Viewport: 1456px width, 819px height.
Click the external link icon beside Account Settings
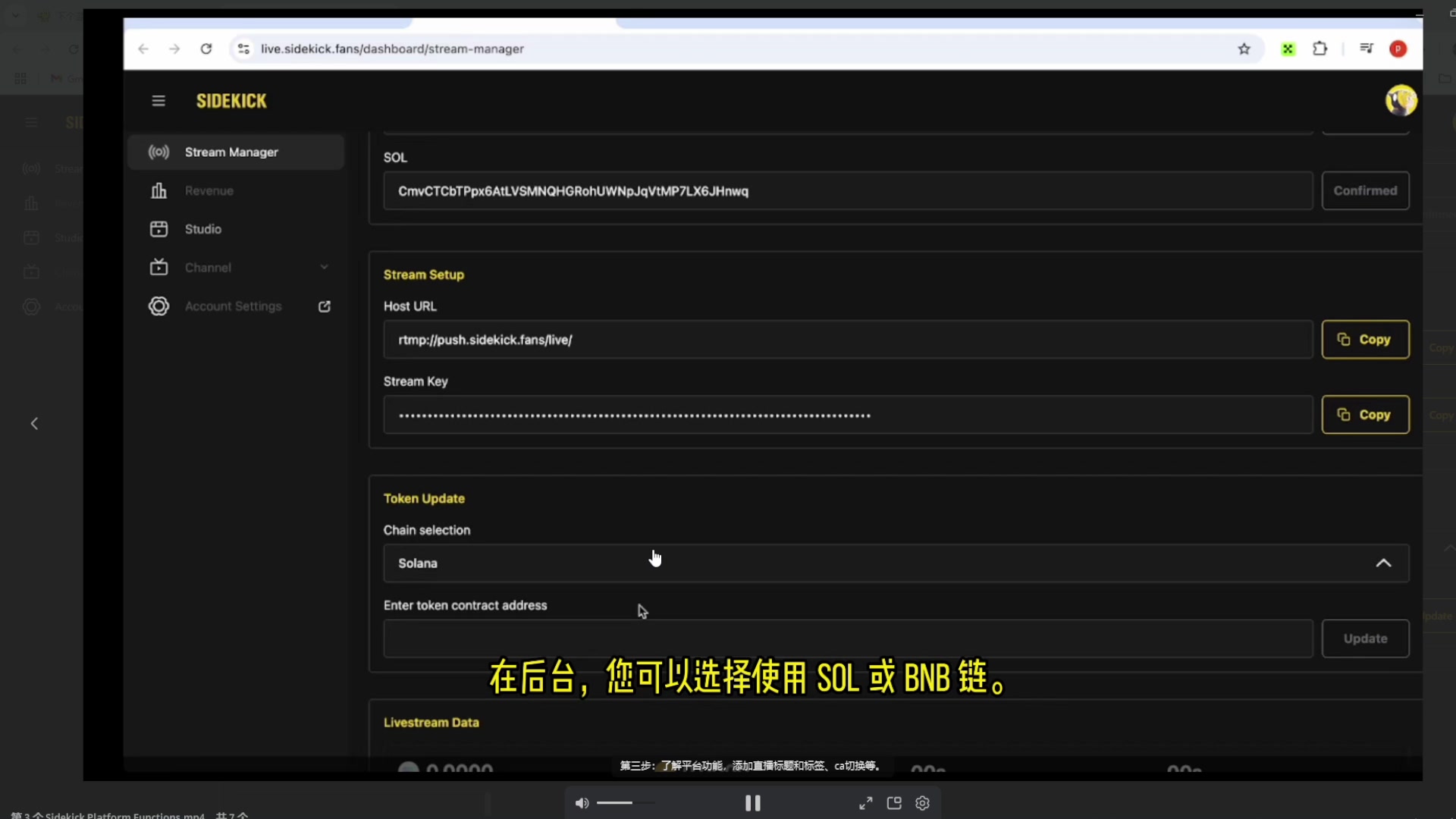(x=325, y=306)
